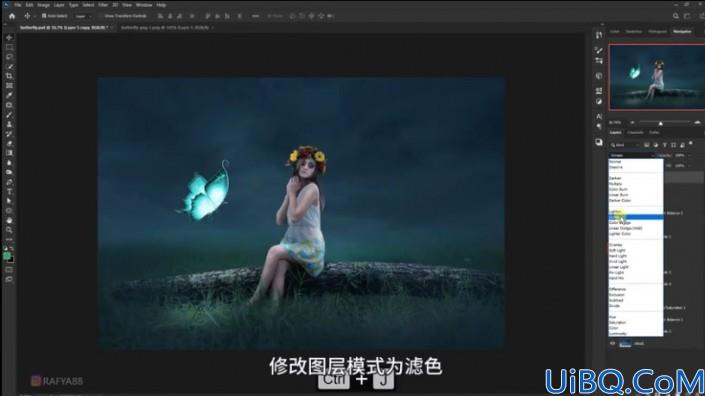705x396 pixels.
Task: Click the Navigator zoom out icon
Action: coord(632,122)
